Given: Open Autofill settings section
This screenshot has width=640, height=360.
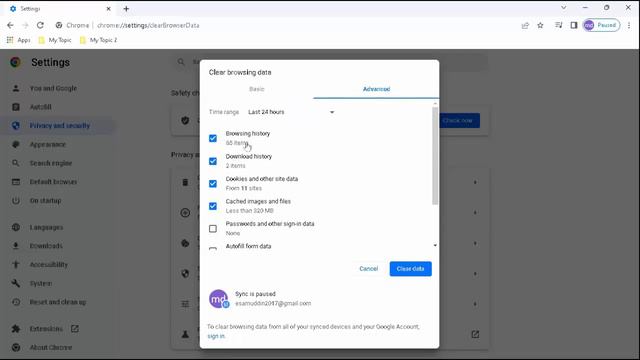Looking at the screenshot, I should (40, 107).
